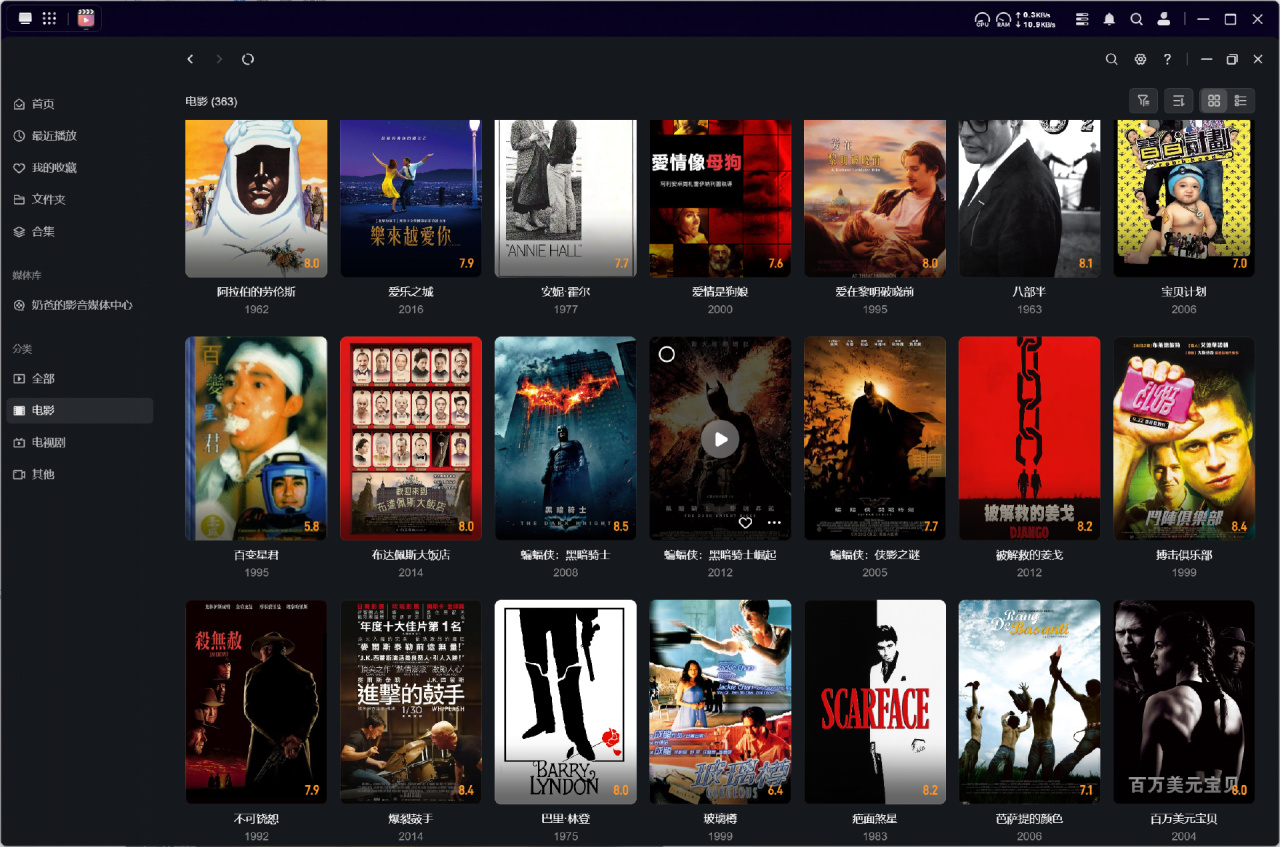This screenshot has width=1280, height=847.
Task: Click the 搏击俱乐部 title text
Action: (x=1184, y=555)
